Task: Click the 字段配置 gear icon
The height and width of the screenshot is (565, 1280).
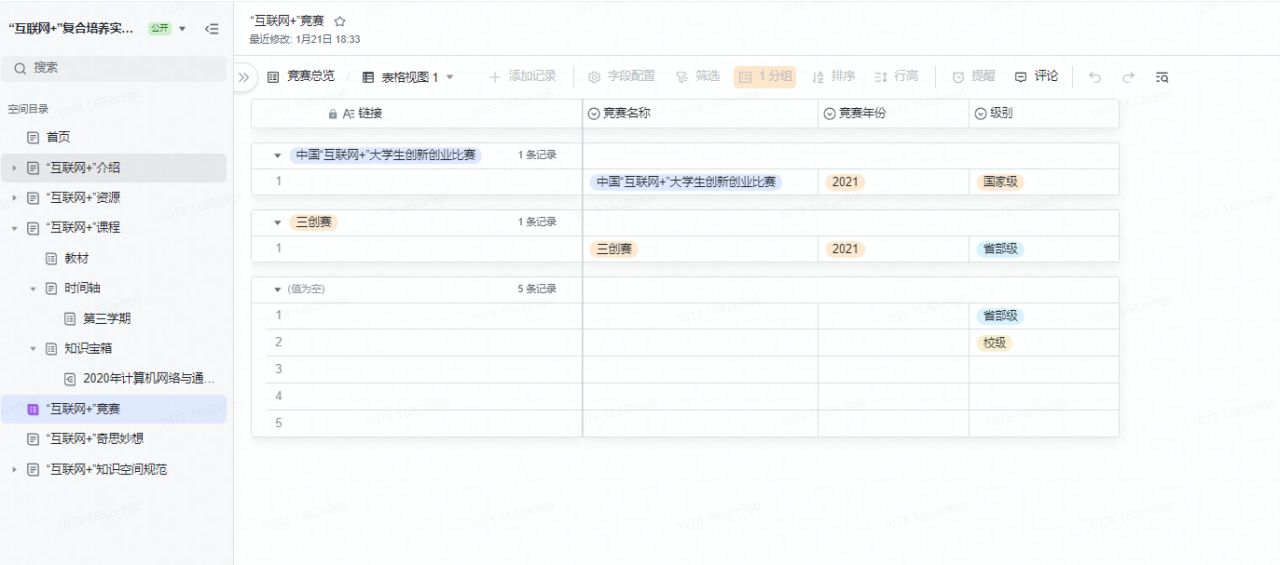Action: click(x=594, y=77)
